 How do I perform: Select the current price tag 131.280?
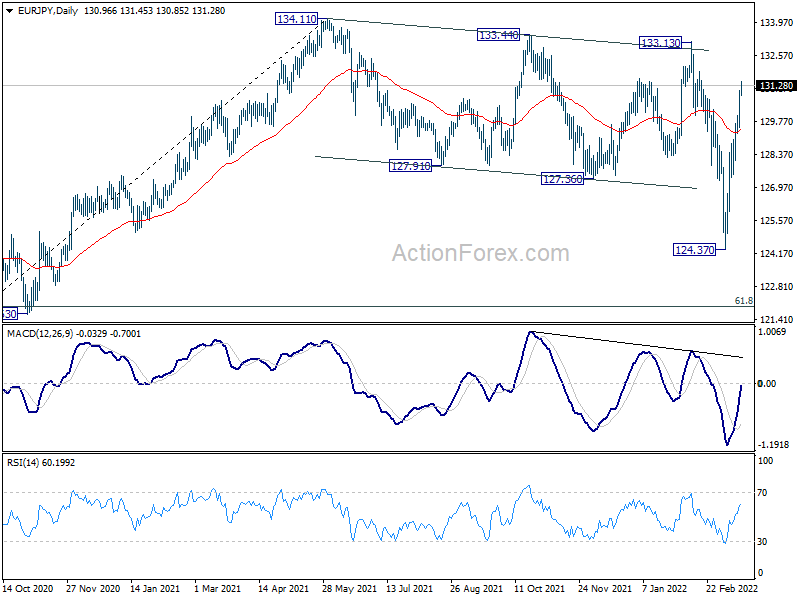(x=777, y=86)
